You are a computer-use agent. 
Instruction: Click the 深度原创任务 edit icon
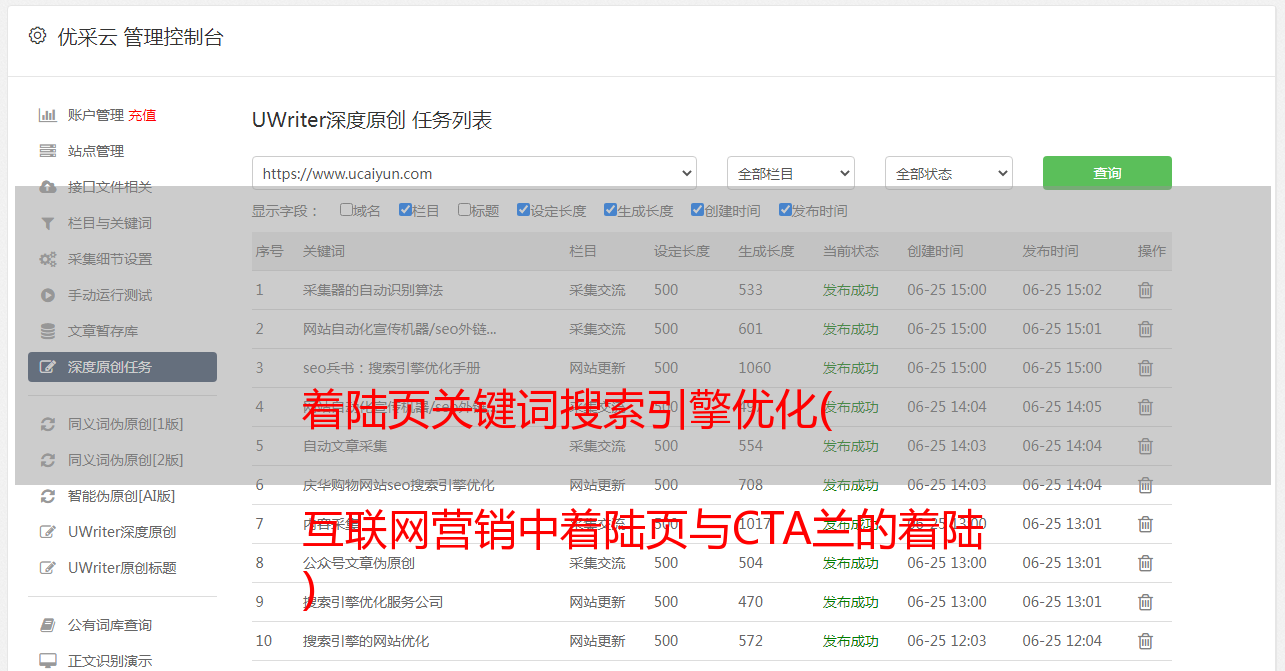coord(47,367)
